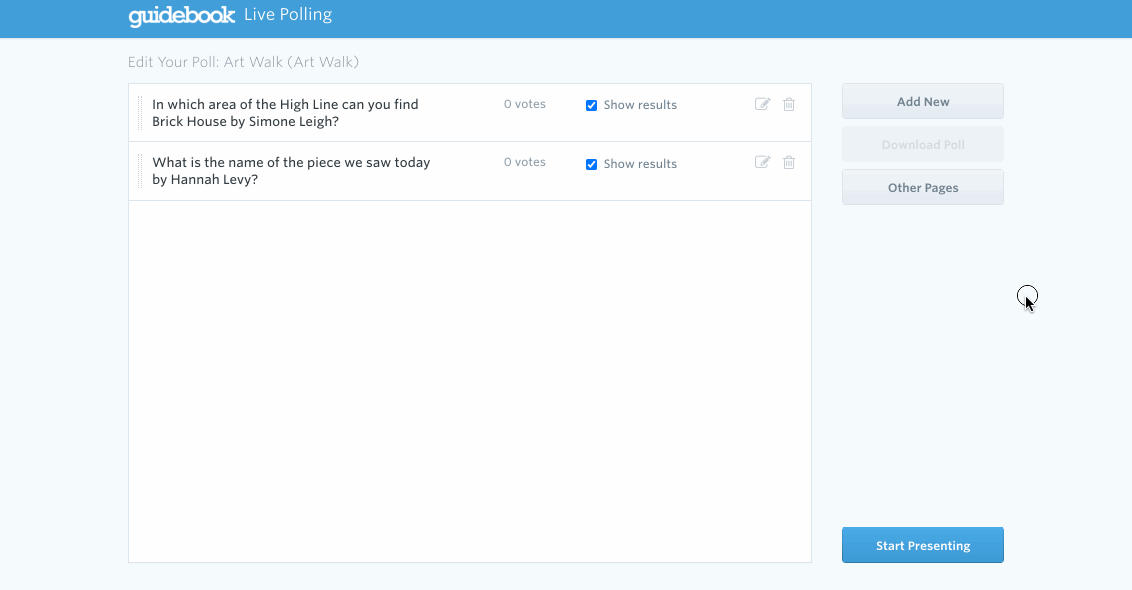1132x590 pixels.
Task: Uncheck Show results for Brick House question
Action: pyautogui.click(x=591, y=105)
